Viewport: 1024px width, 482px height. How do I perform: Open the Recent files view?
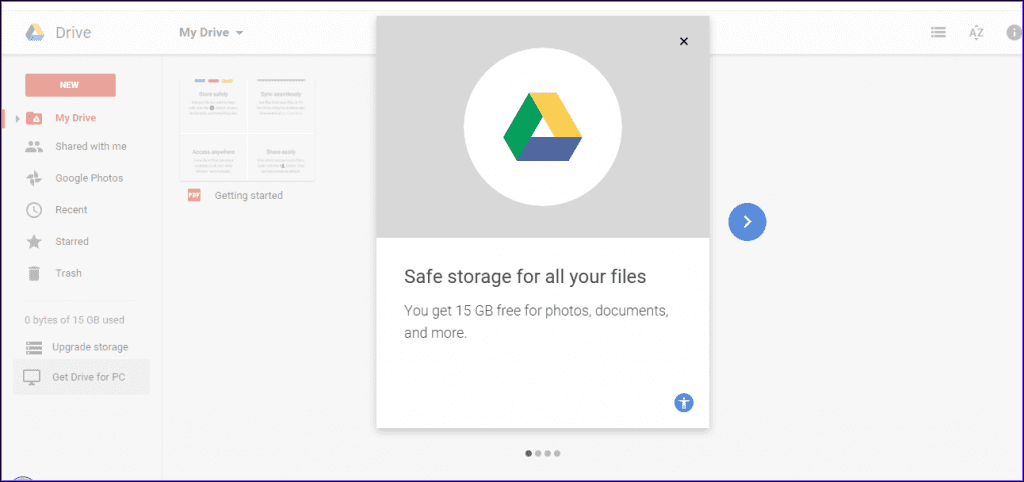click(71, 210)
